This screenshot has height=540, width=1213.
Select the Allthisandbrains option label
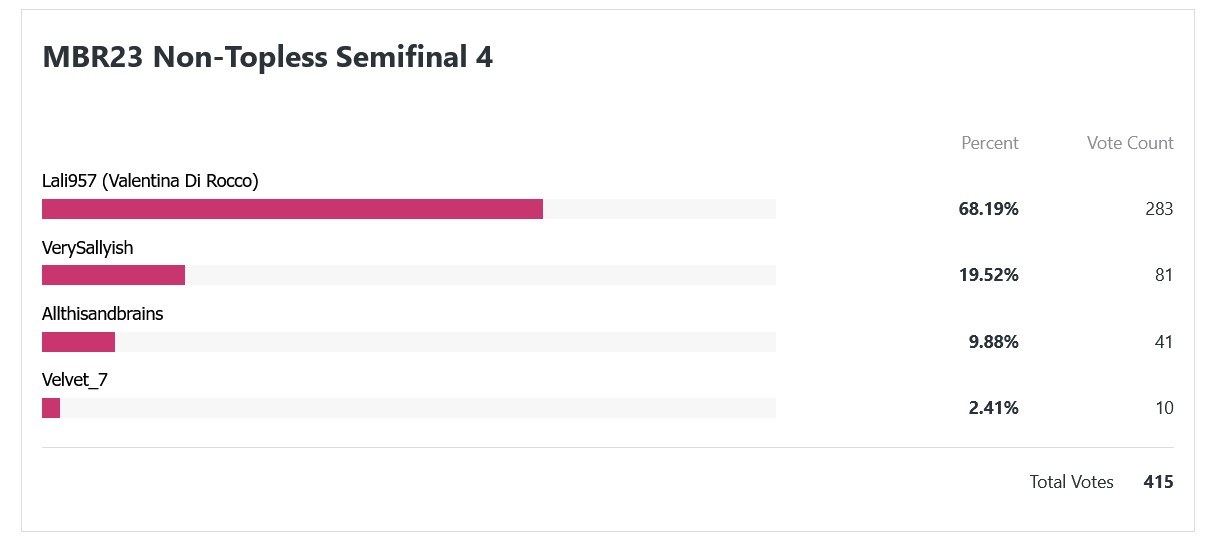[102, 313]
